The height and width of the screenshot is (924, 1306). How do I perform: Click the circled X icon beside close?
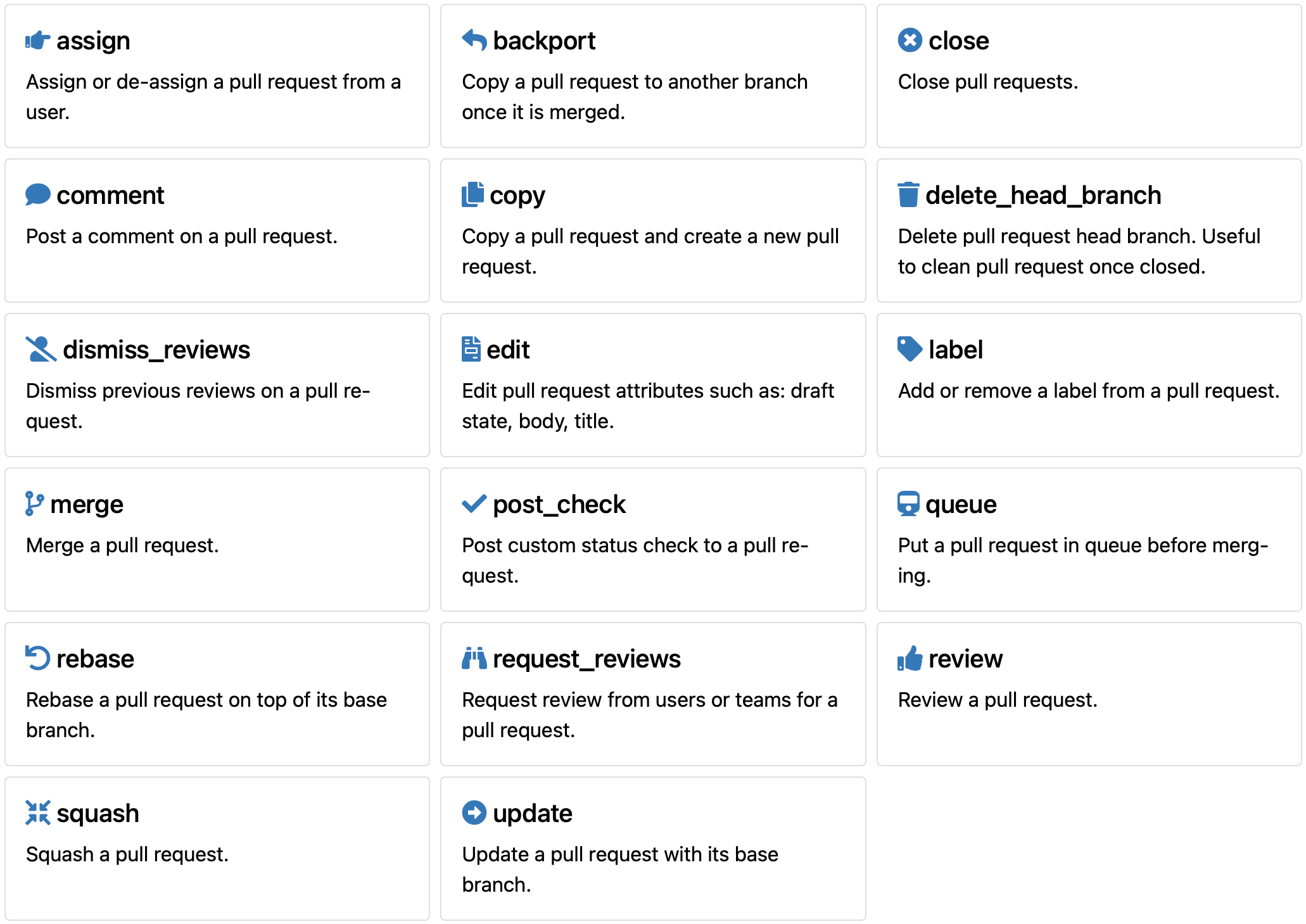click(910, 40)
